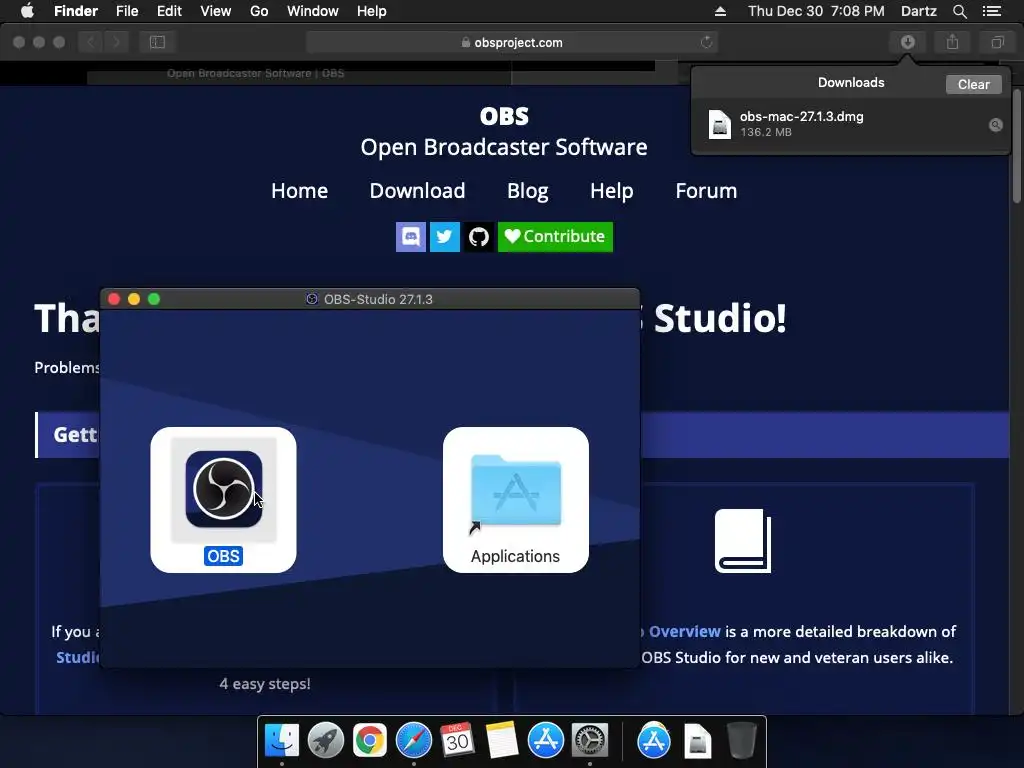Click the OBS-Studio 27.1.3 window title
The image size is (1024, 768).
pos(378,299)
